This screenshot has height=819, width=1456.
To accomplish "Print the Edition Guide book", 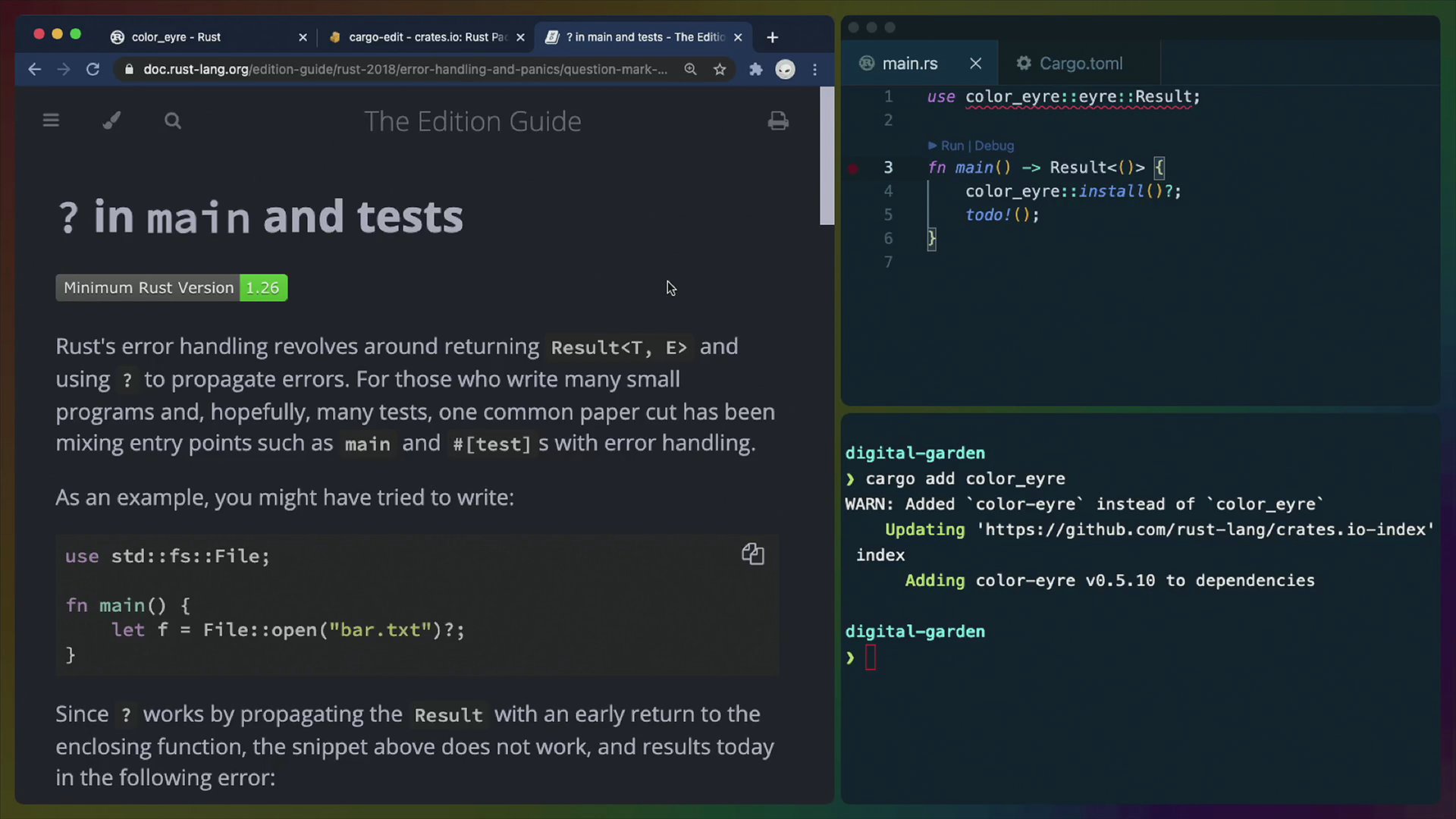I will [x=778, y=121].
